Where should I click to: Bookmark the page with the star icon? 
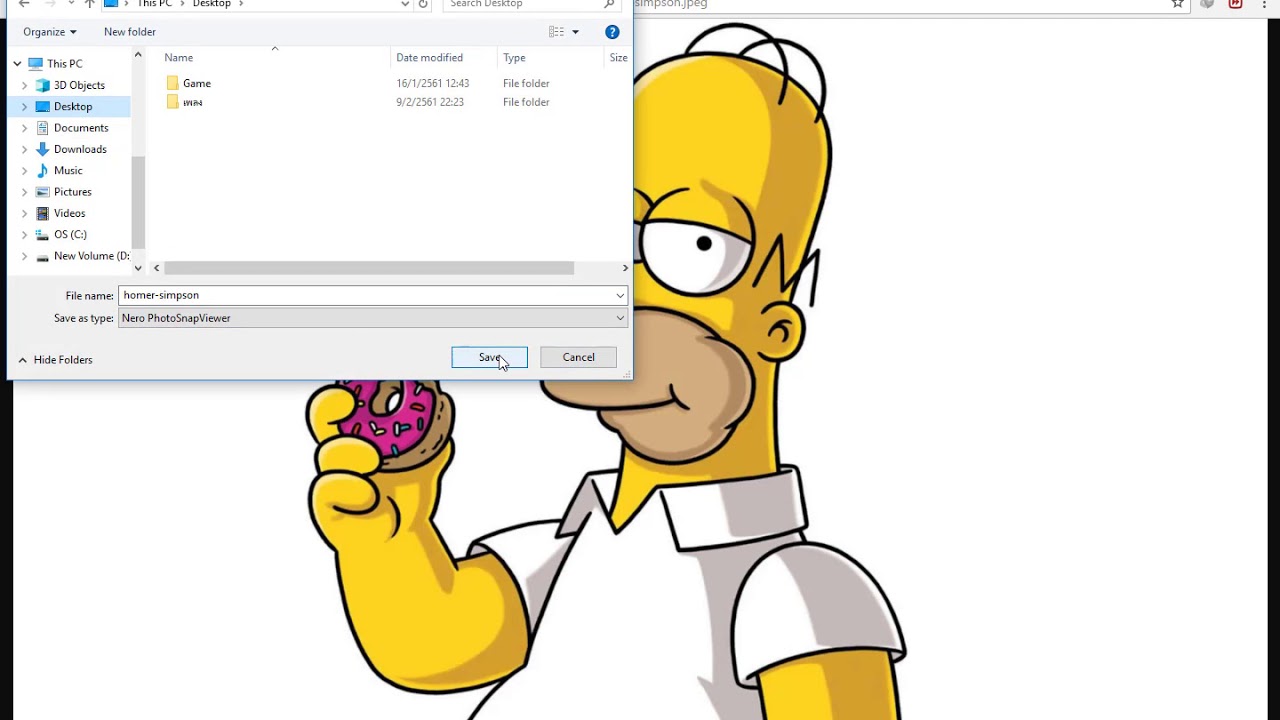(x=1178, y=4)
